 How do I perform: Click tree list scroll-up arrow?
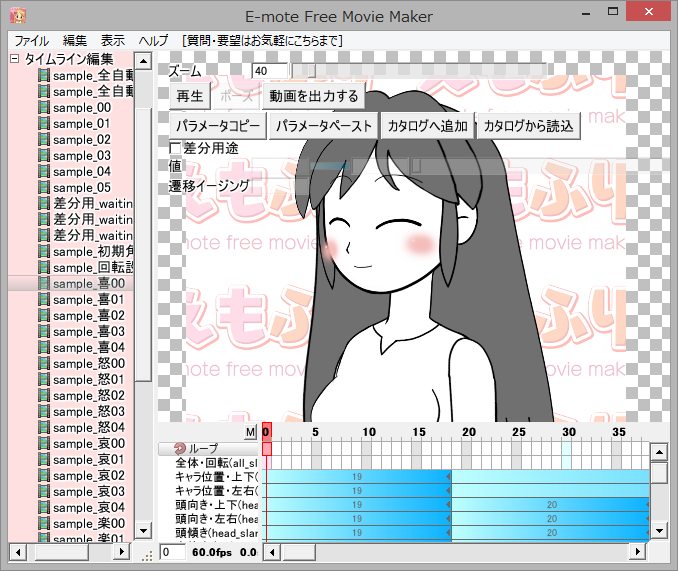143,61
